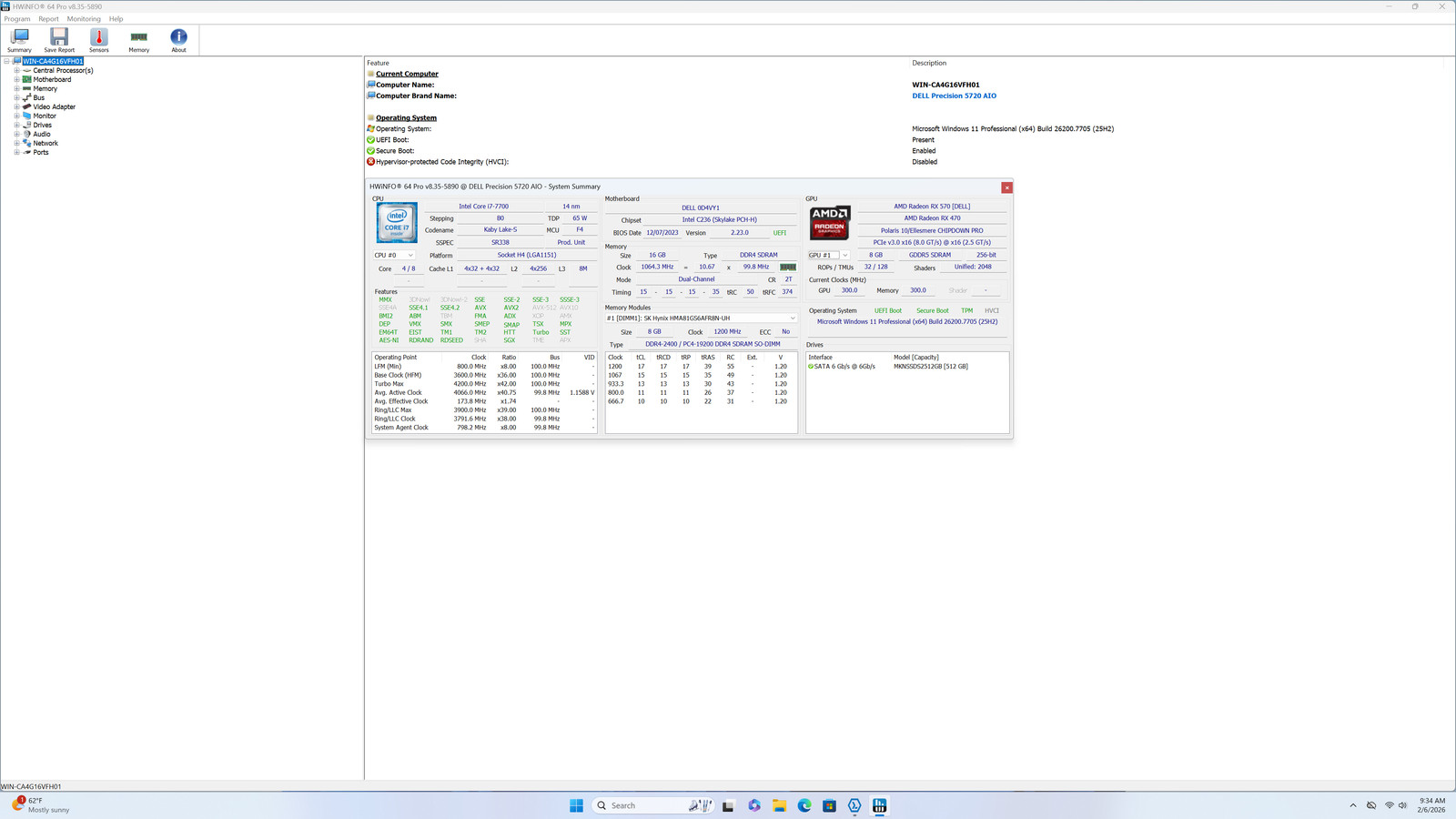Image resolution: width=1456 pixels, height=819 pixels.
Task: Expand the Motherboard tree branch
Action: (x=16, y=79)
